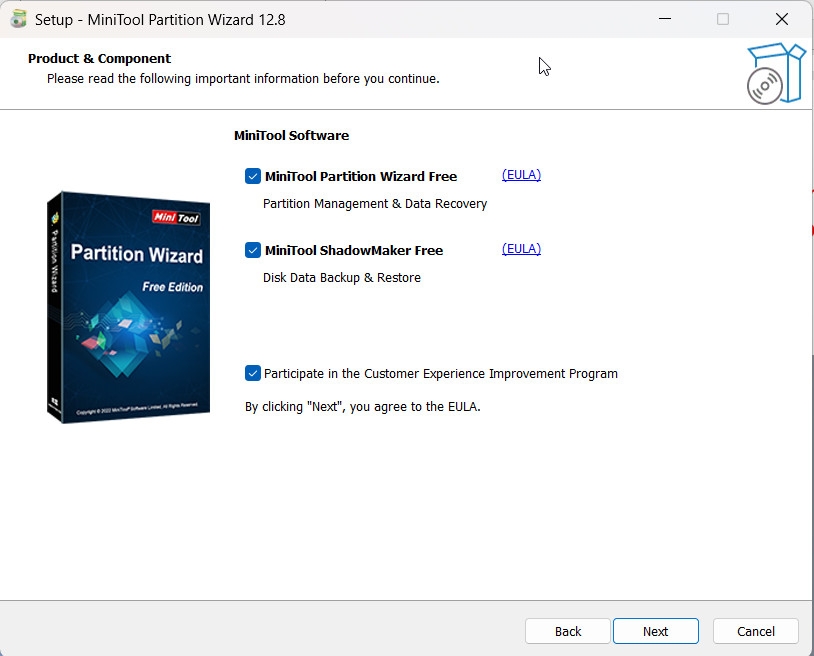
Task: Minimize the setup window
Action: click(x=665, y=19)
